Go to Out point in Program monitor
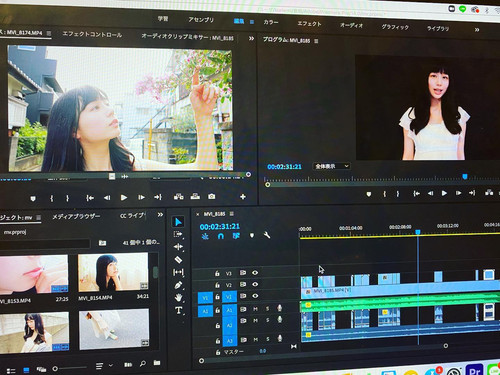 (x=472, y=193)
